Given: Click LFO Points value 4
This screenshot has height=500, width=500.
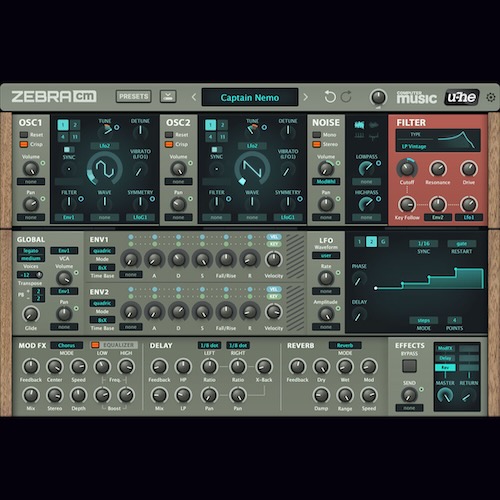Looking at the screenshot, I should (x=454, y=320).
